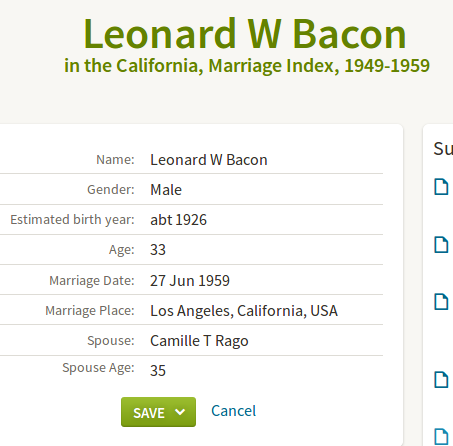Click the Leonard W Bacon page title
453x446 pixels.
point(245,34)
